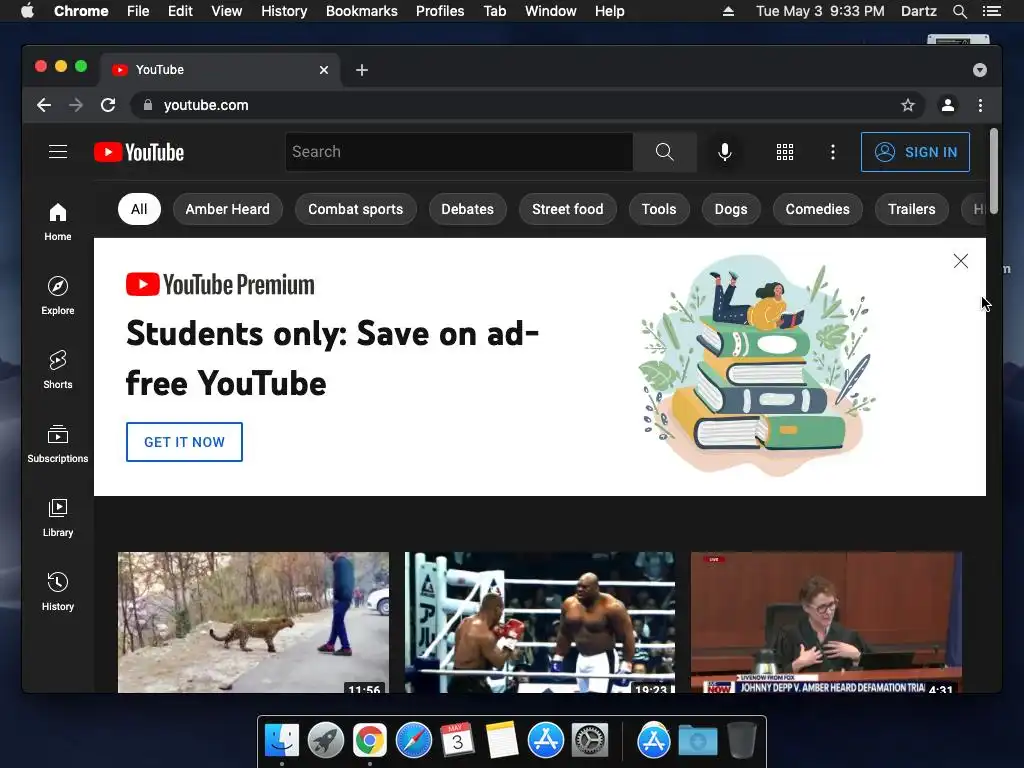Open Chrome profile avatar button
Viewport: 1024px width, 768px height.
point(948,105)
